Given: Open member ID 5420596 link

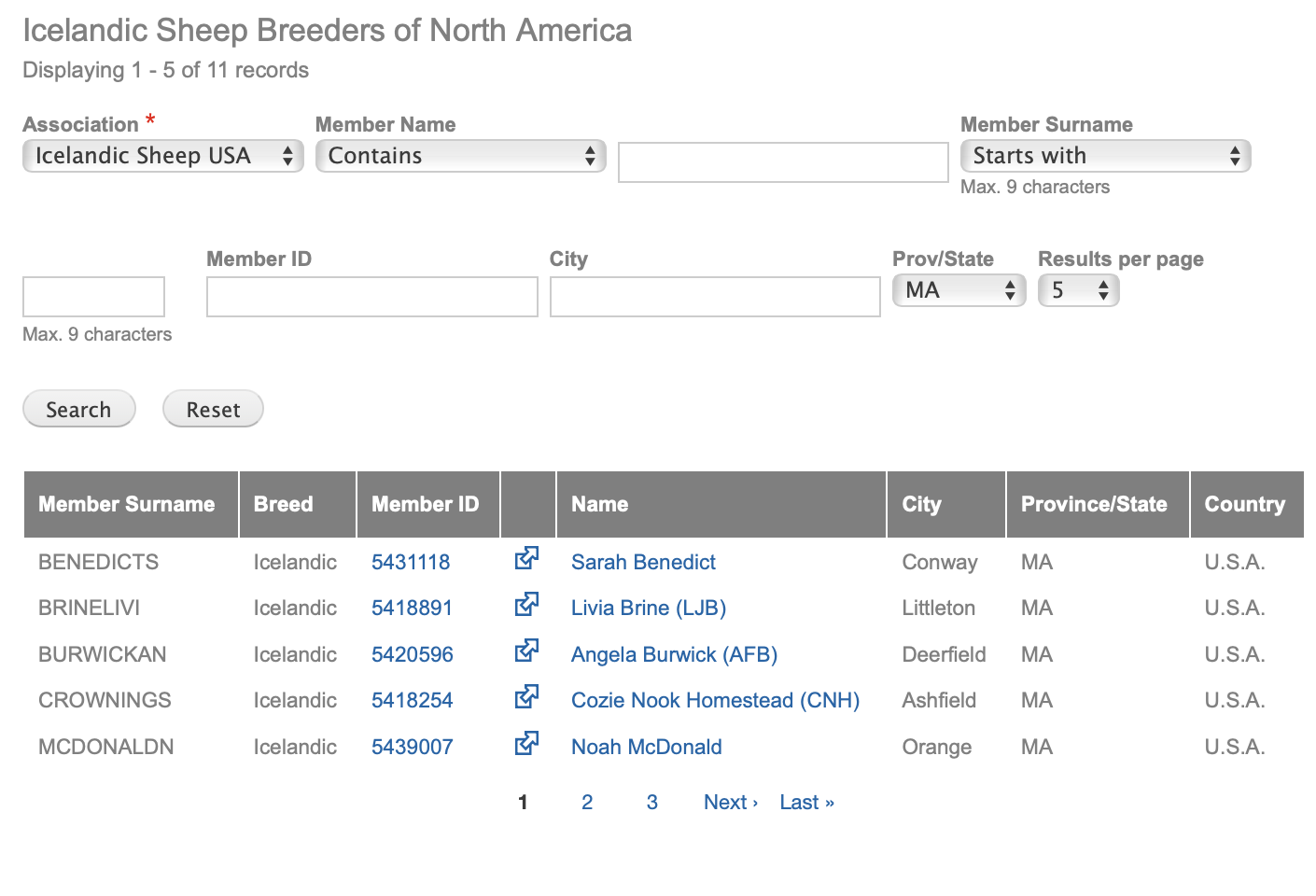Looking at the screenshot, I should tap(413, 654).
